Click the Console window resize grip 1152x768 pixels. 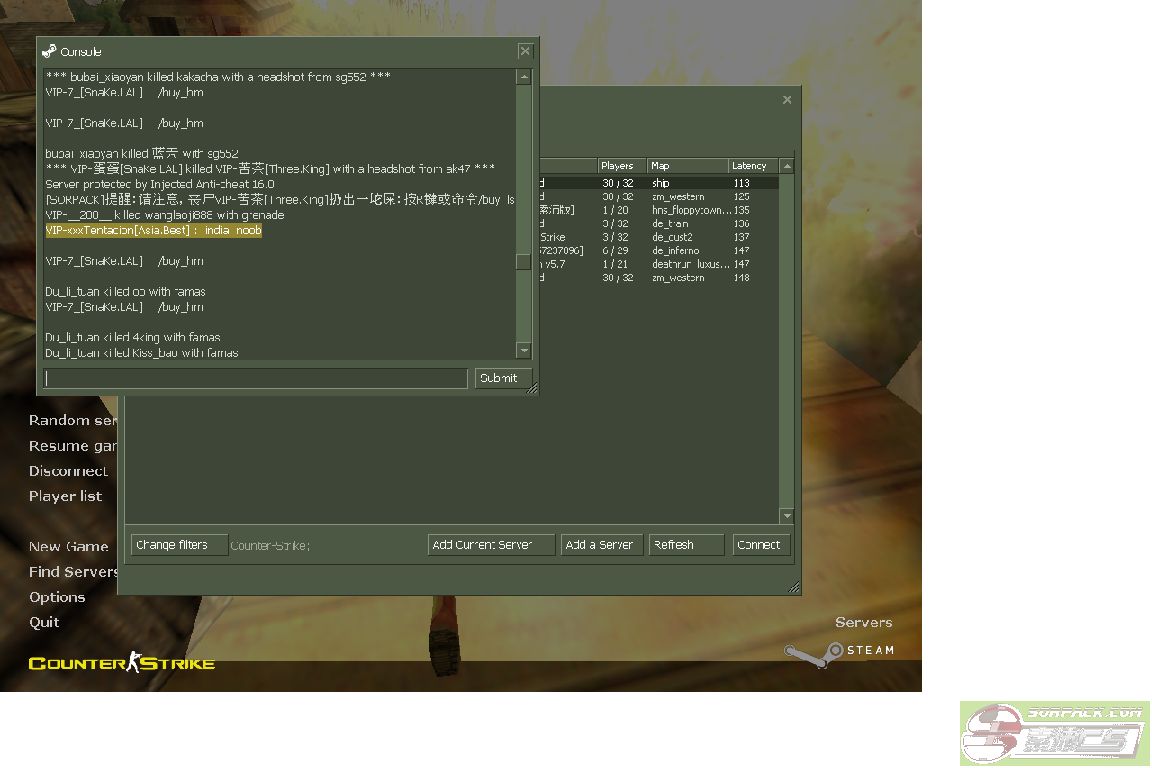532,388
